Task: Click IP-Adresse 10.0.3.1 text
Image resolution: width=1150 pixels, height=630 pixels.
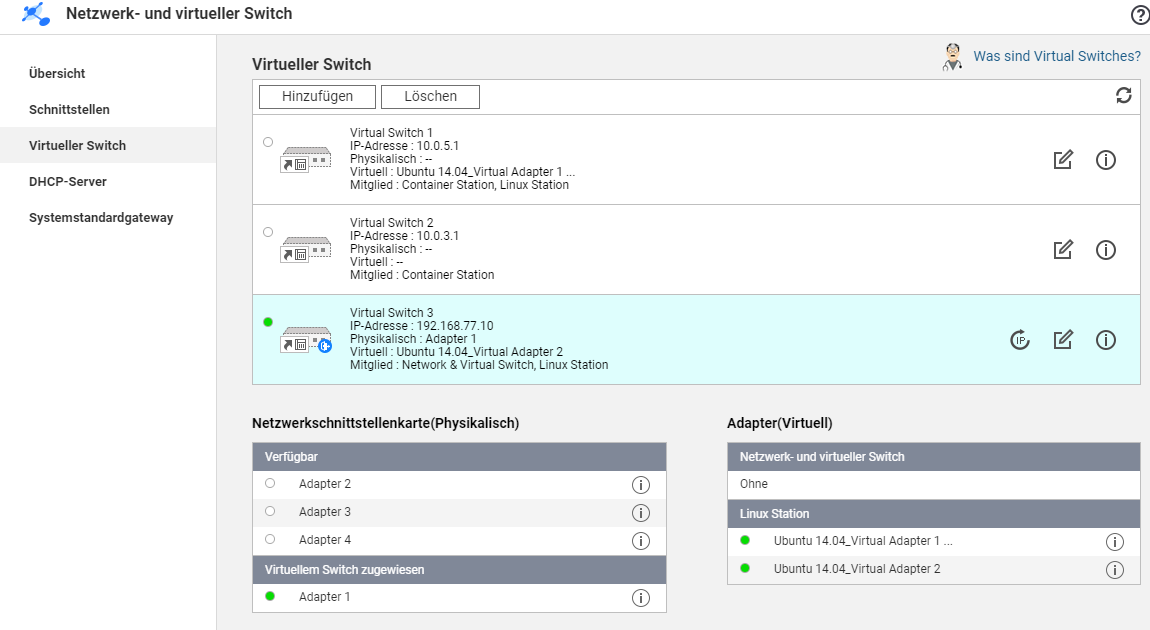Action: tap(404, 236)
